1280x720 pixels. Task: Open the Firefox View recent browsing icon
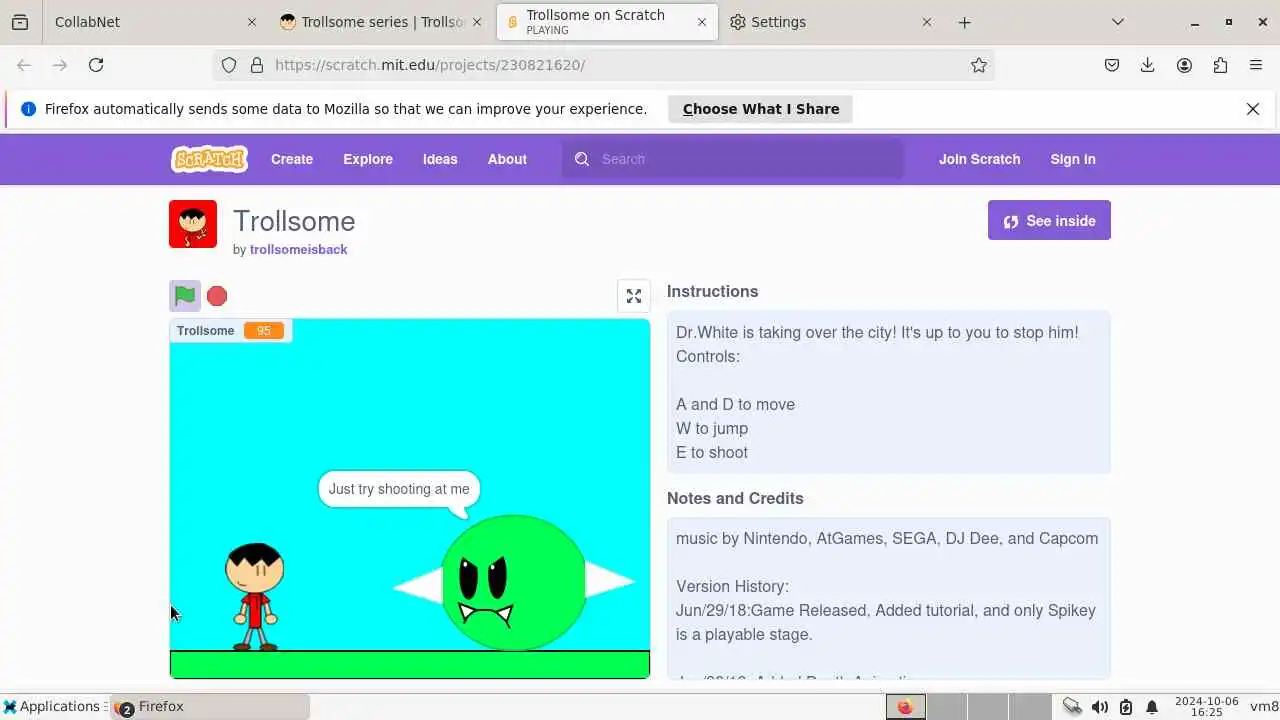click(x=20, y=22)
